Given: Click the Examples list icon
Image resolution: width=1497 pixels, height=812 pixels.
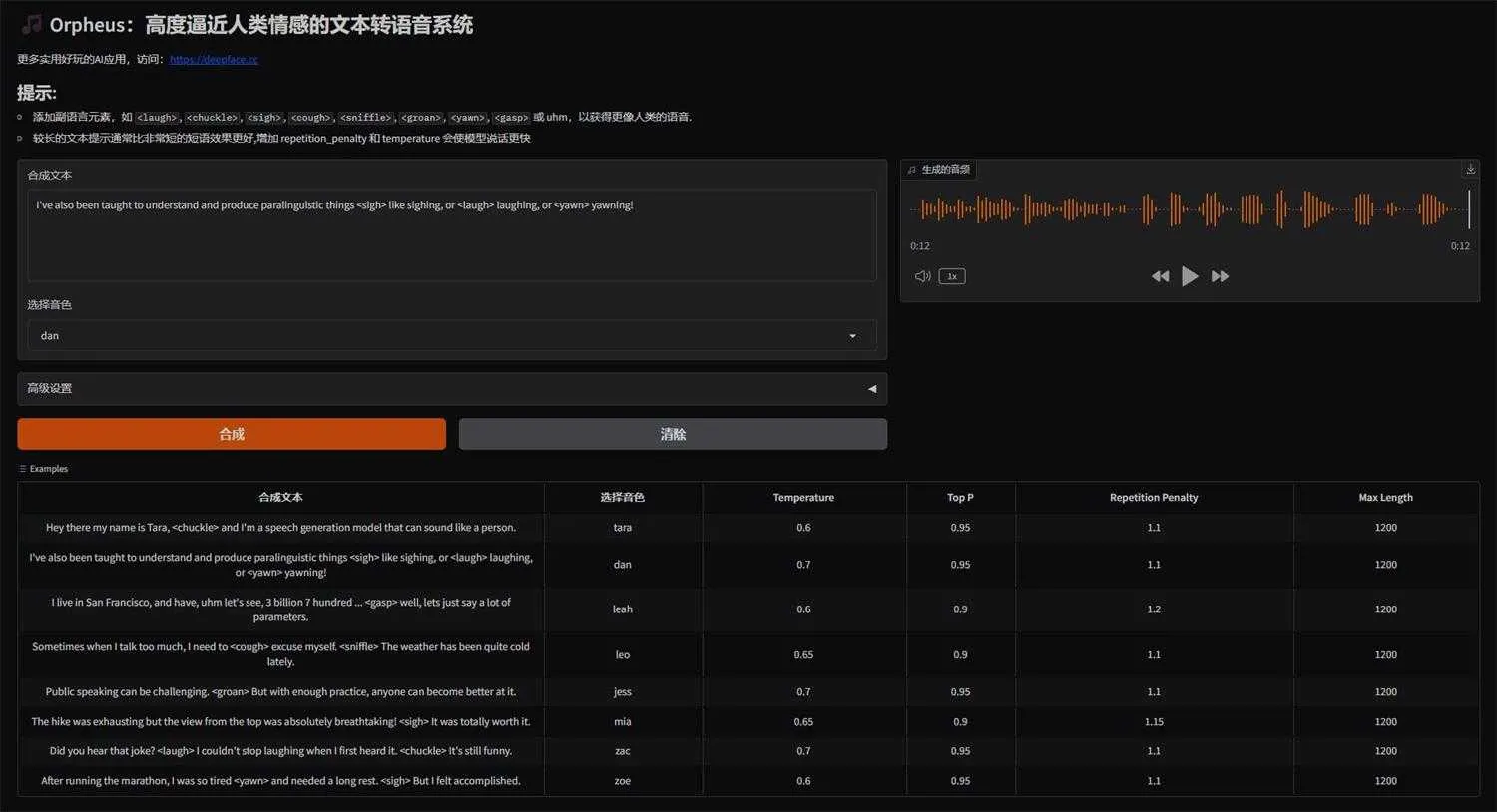Looking at the screenshot, I should (x=23, y=469).
